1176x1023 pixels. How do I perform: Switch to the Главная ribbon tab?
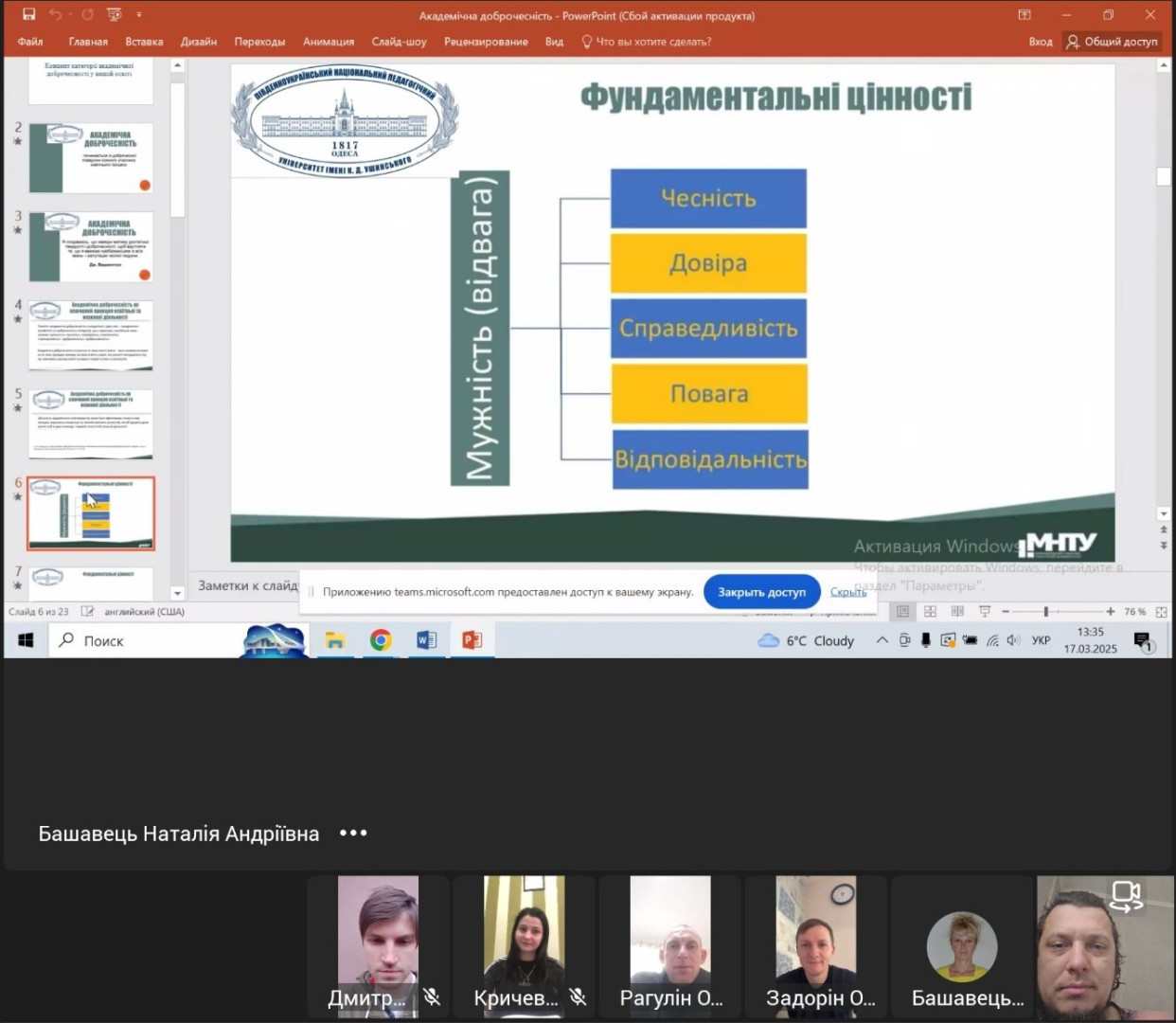(x=88, y=42)
